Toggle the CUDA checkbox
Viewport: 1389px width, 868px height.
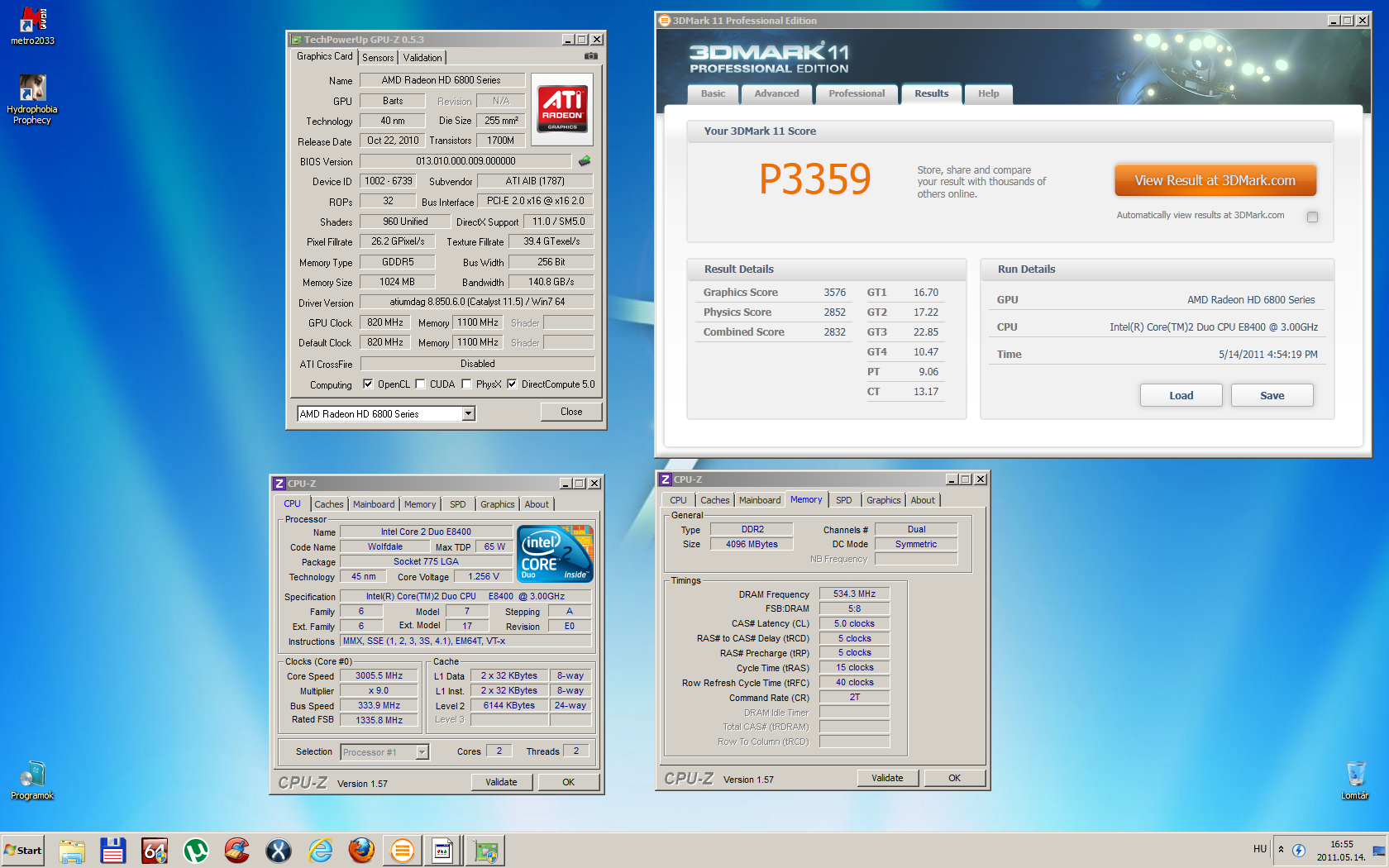point(420,384)
